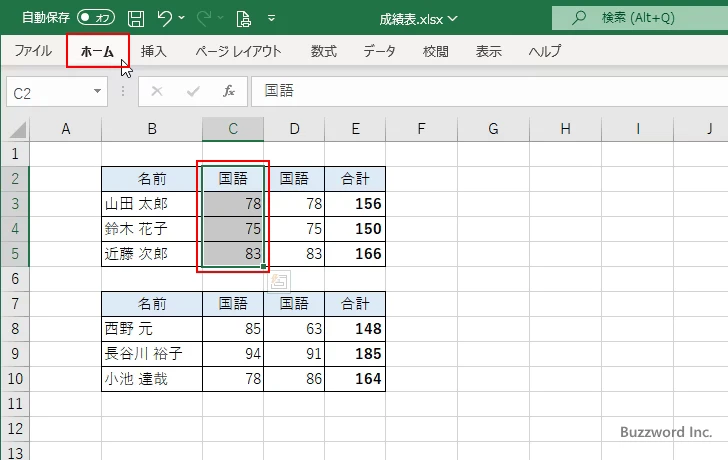
Task: Select column B header
Action: pos(152,129)
